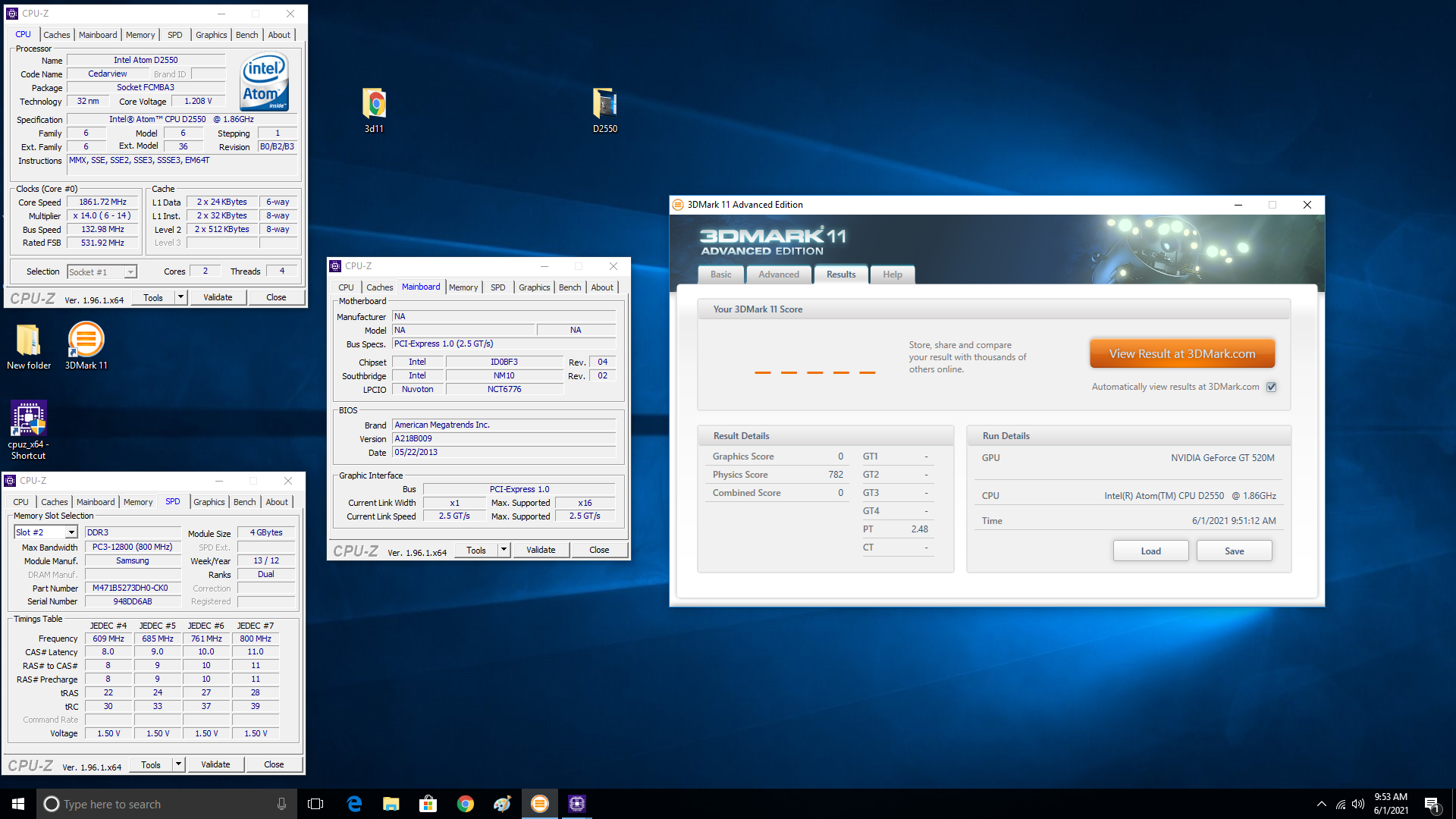Click the Part Number M471B5273DH0-CK0 field
This screenshot has width=1456, height=819.
click(x=133, y=588)
